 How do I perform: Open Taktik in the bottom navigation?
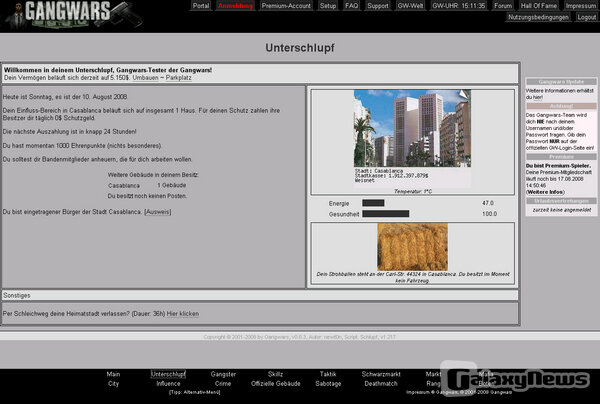pos(328,374)
